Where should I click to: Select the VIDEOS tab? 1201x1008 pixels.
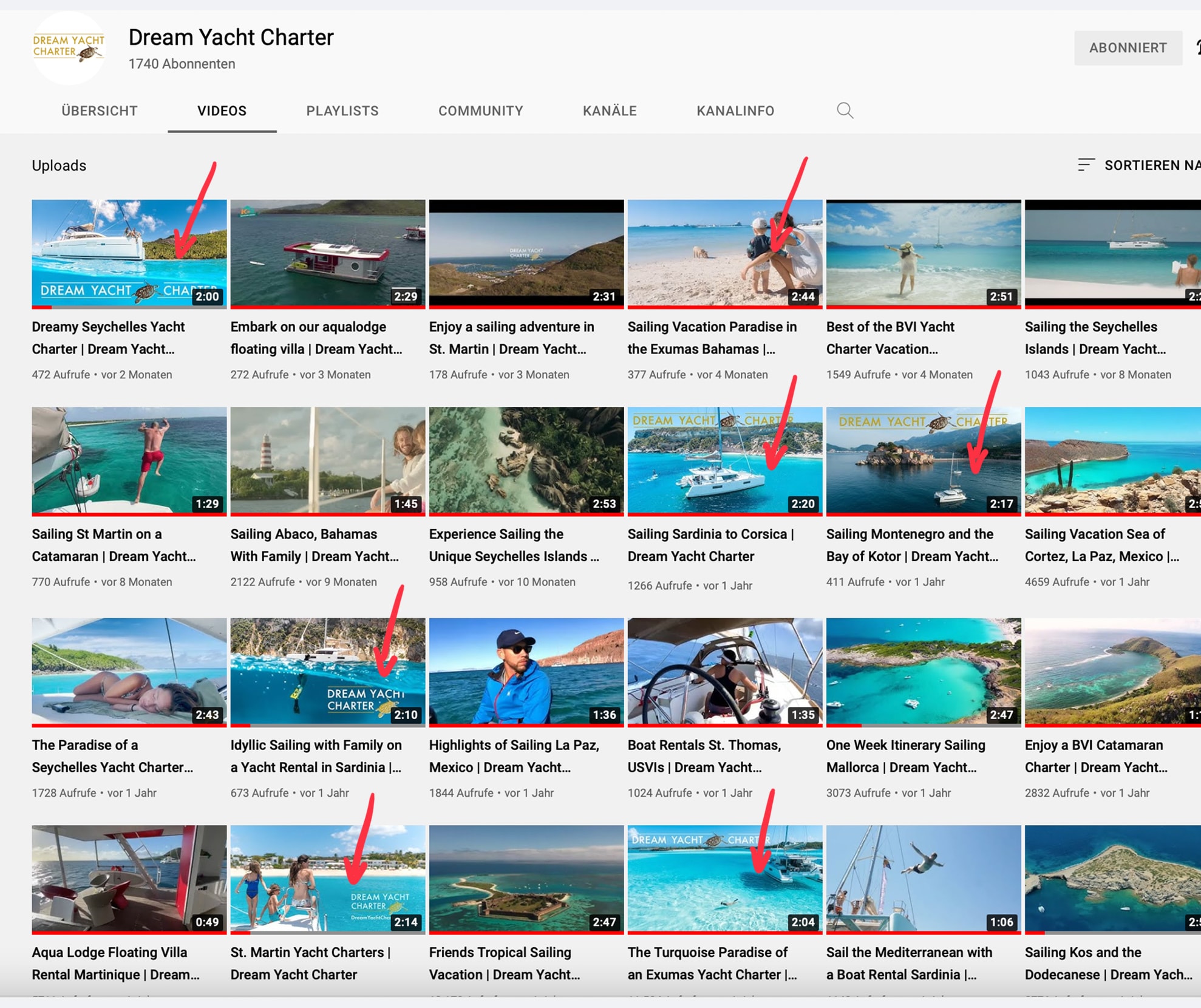pos(222,111)
